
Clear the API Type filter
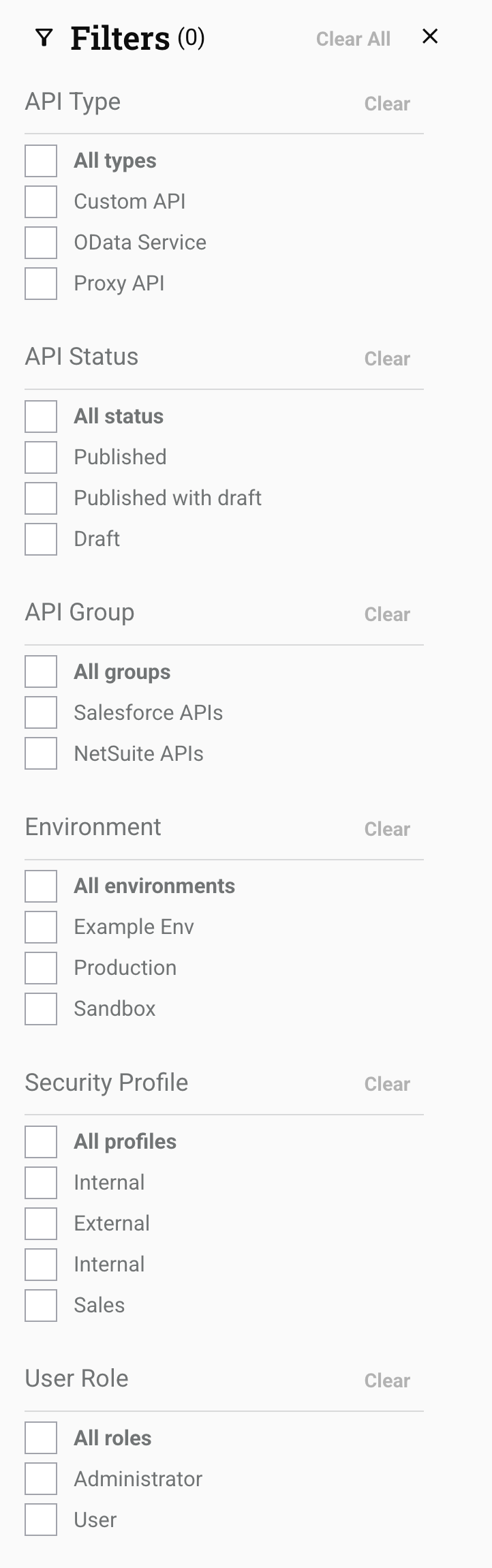pos(387,104)
